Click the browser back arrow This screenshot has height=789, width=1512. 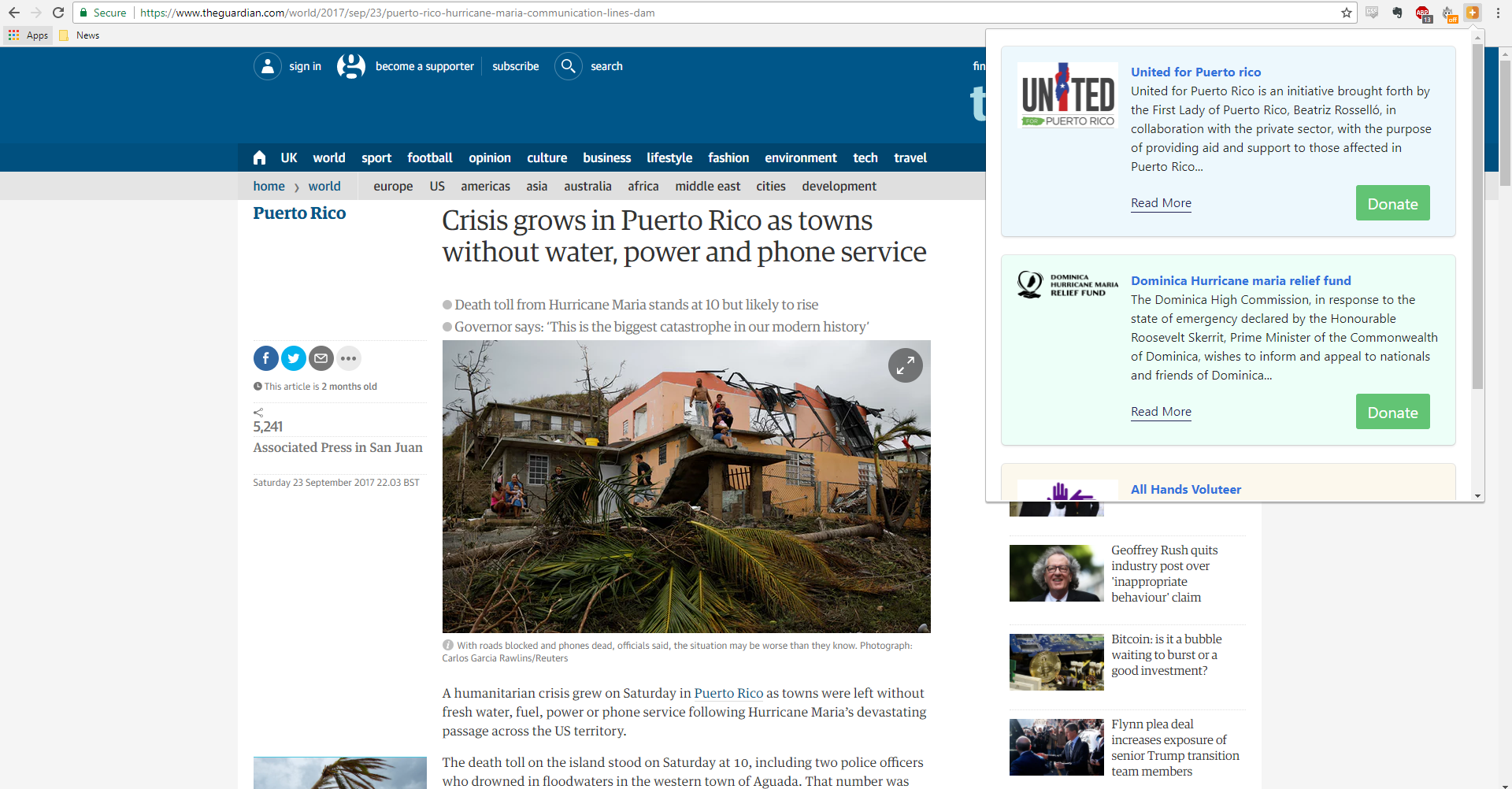click(x=13, y=13)
